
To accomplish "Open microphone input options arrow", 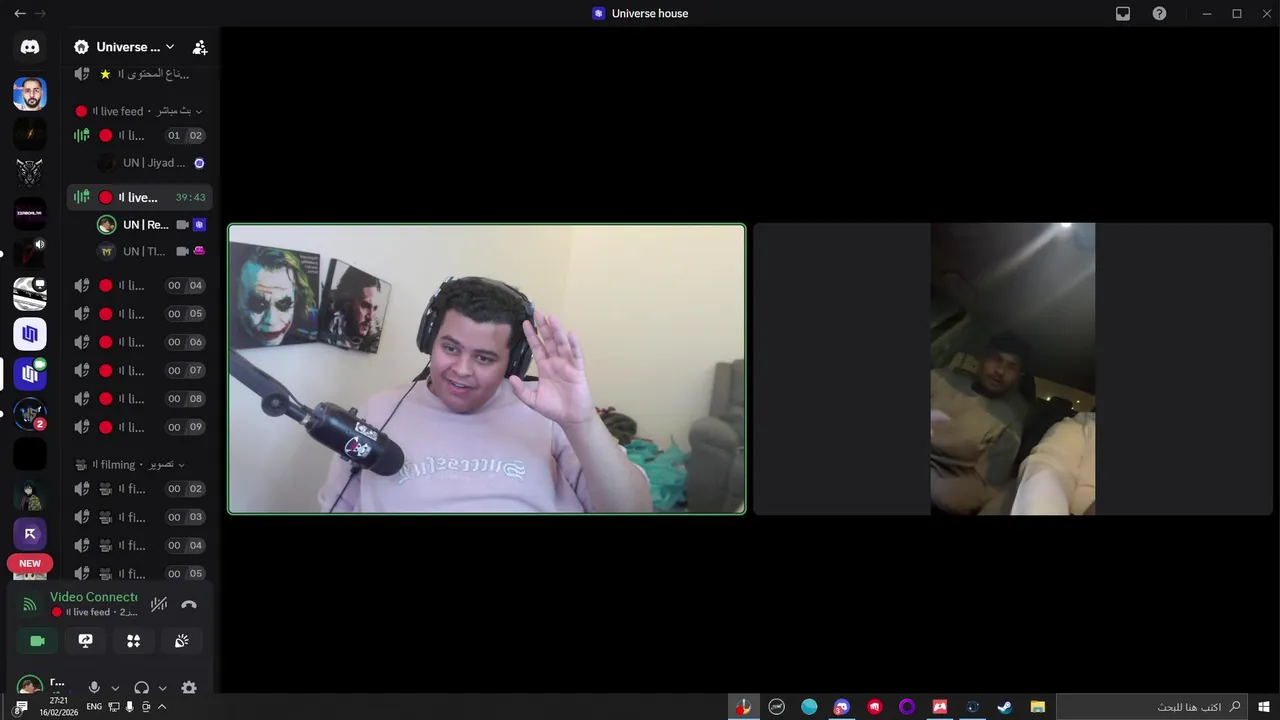I will (115, 688).
